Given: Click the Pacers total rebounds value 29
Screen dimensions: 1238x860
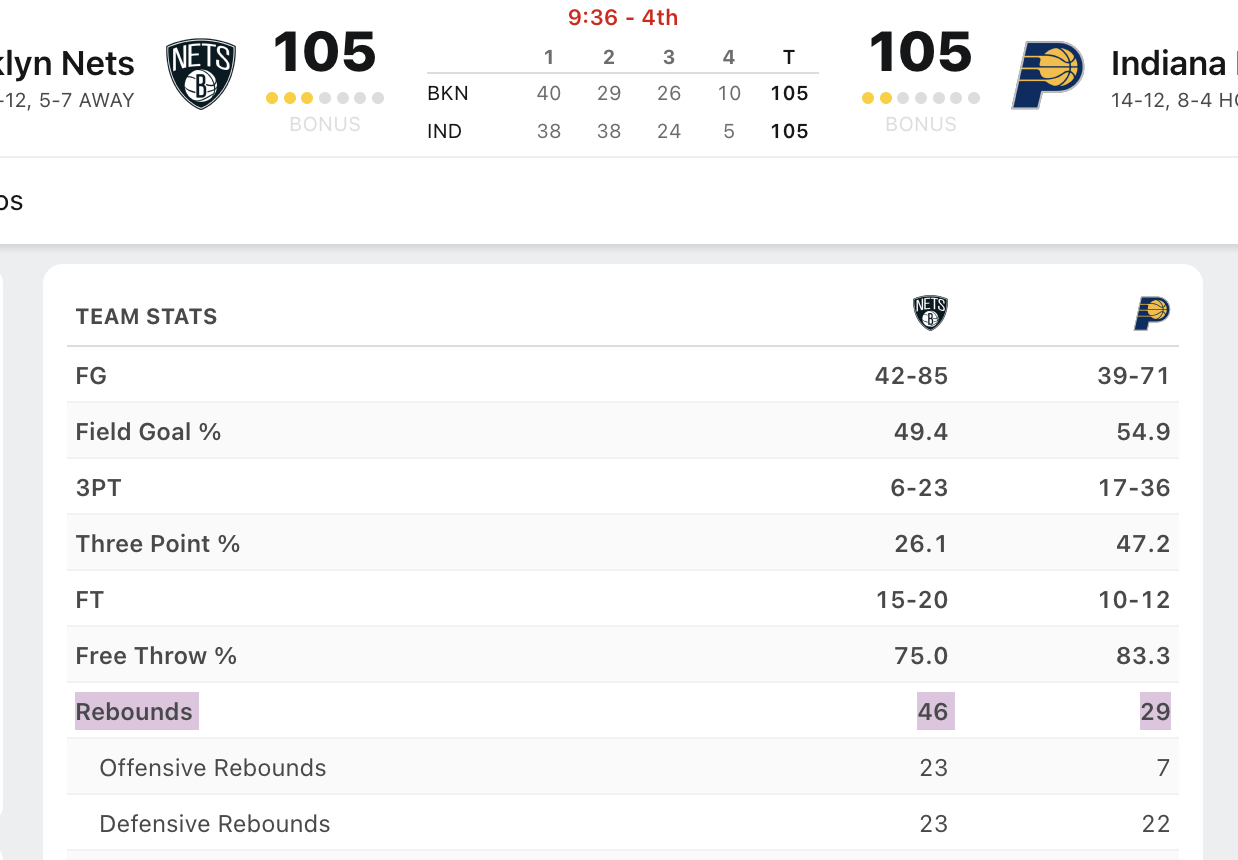Looking at the screenshot, I should point(1155,712).
